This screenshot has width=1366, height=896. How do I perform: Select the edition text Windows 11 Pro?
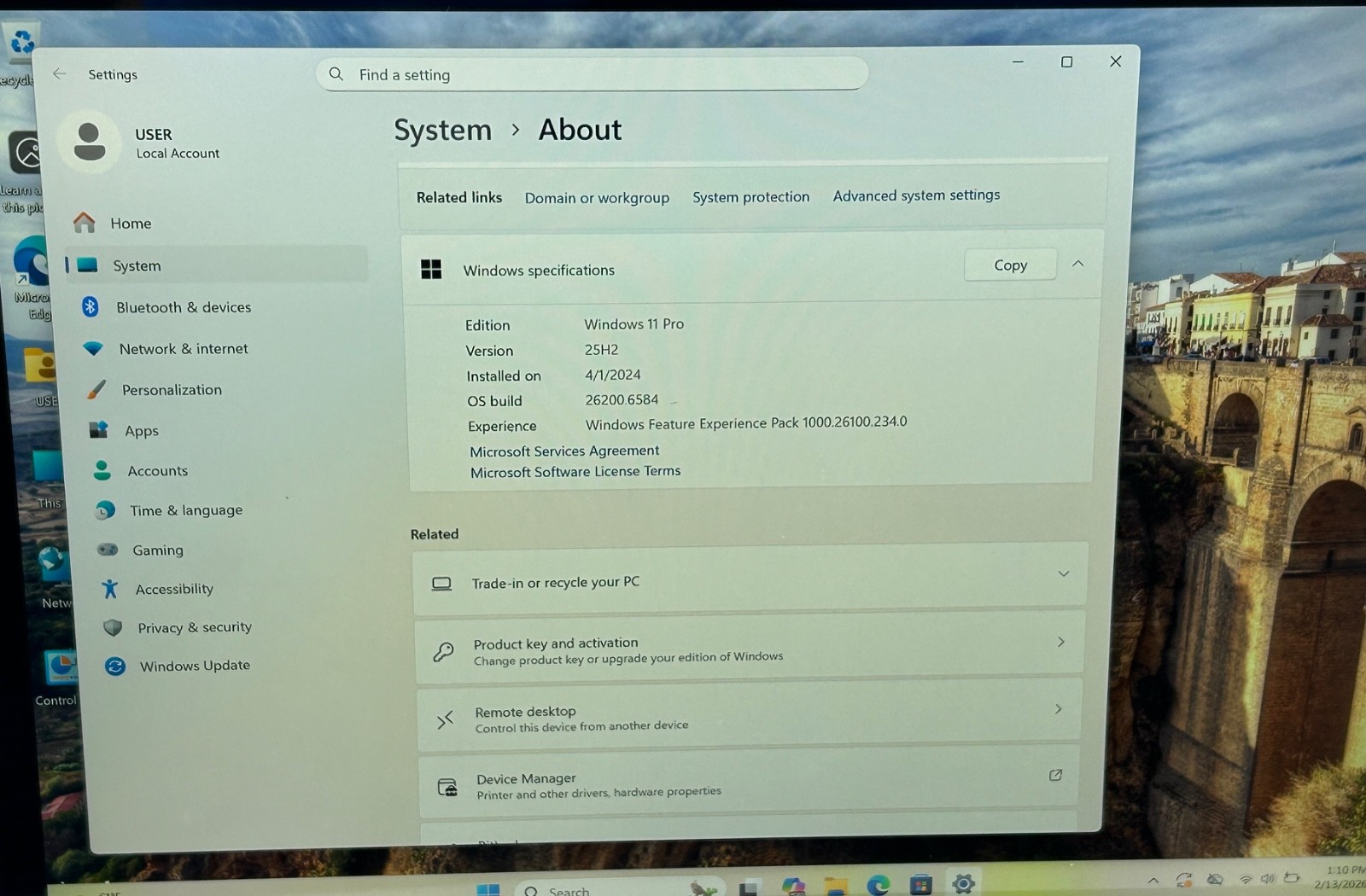[x=633, y=324]
